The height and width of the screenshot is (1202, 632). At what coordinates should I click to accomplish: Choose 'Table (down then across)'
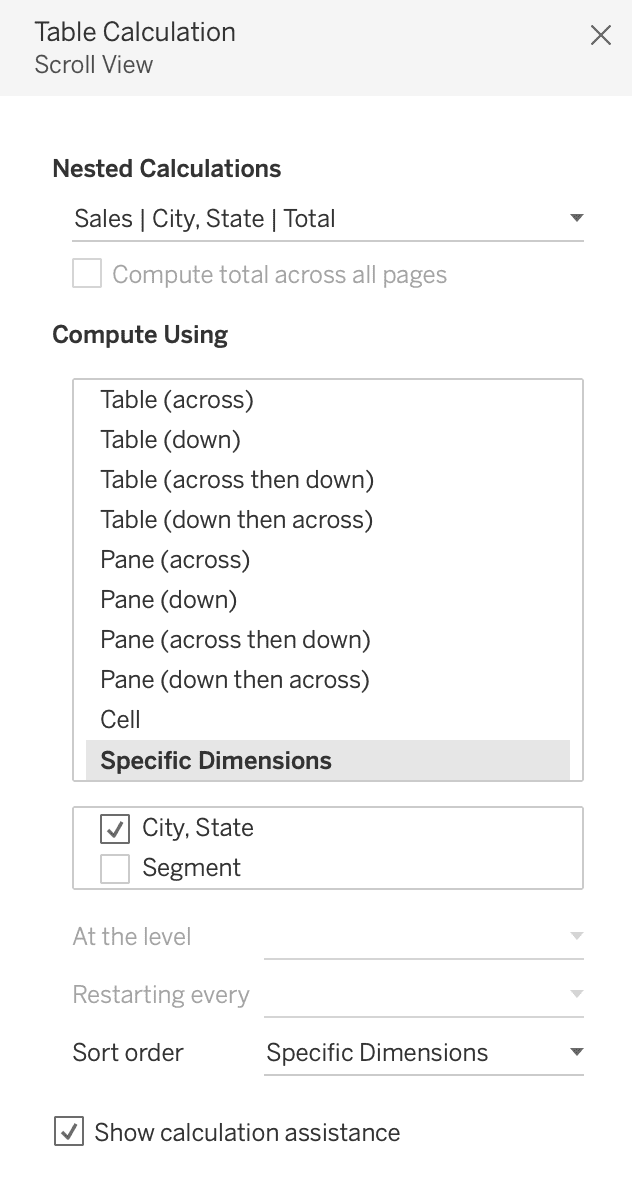[x=236, y=519]
